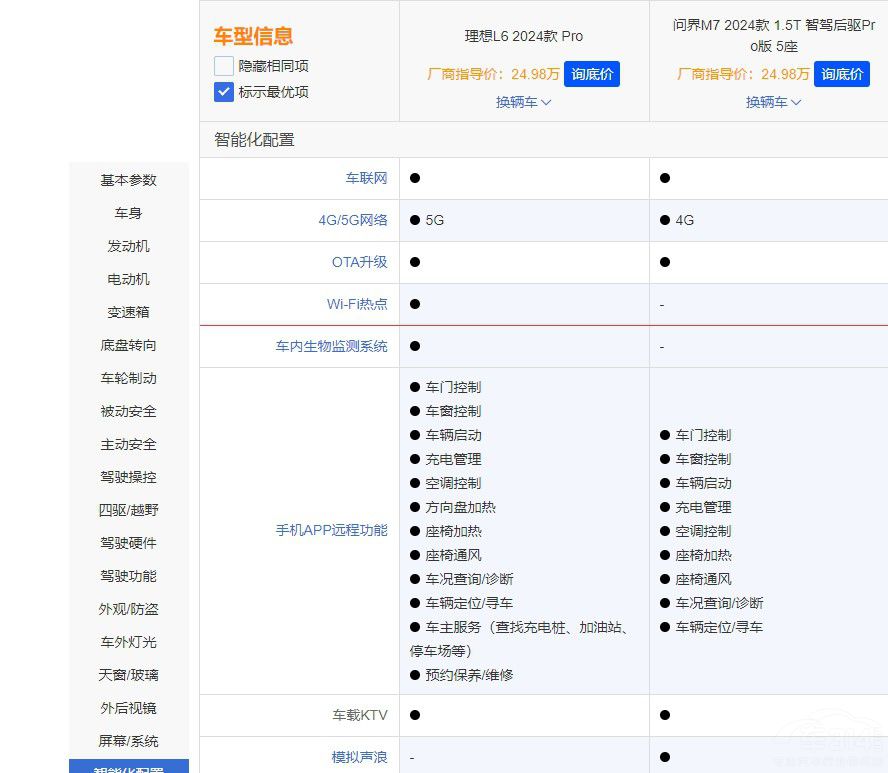
Task: Click the 手机APP远程功能 label
Action: click(331, 530)
